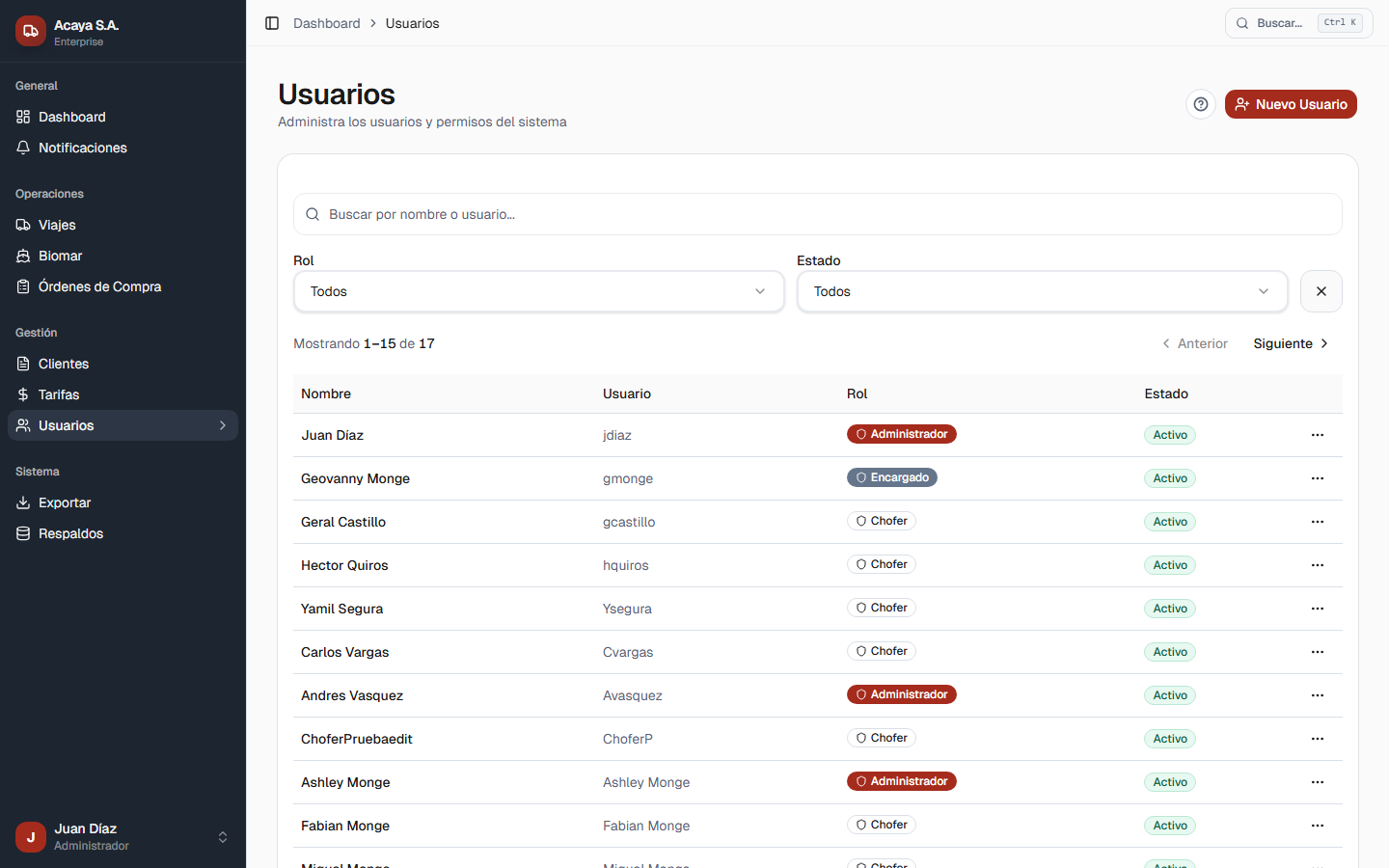Open the Respaldos sidebar item
This screenshot has width=1389, height=868.
[70, 533]
